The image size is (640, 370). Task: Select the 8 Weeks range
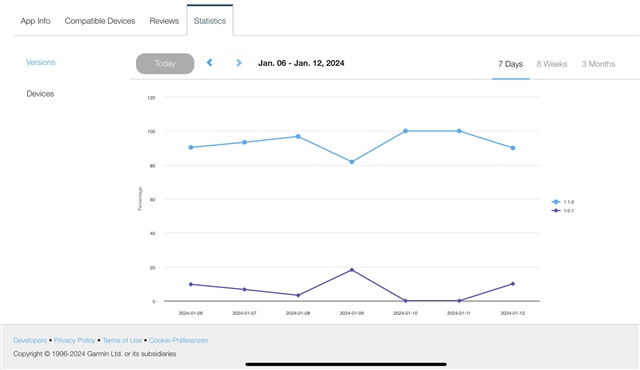552,64
